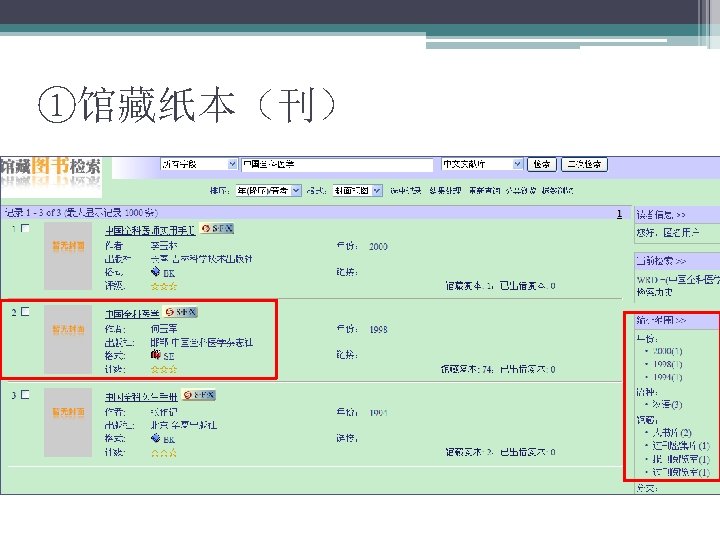Click the language filter with count (3)

(x=667, y=405)
